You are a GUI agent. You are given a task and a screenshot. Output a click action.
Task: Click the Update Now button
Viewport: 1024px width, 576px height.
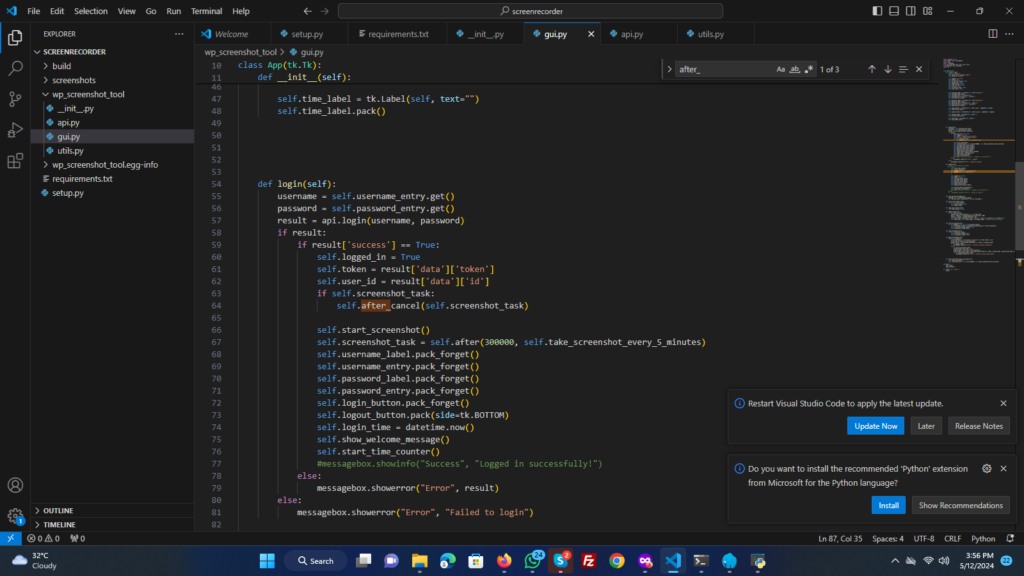click(x=875, y=426)
